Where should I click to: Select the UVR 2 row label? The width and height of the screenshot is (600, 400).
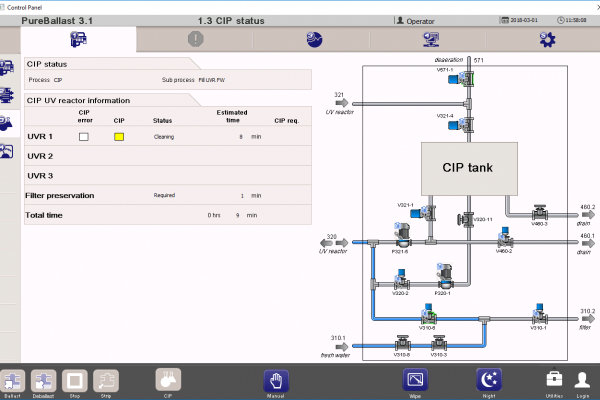pos(40,156)
